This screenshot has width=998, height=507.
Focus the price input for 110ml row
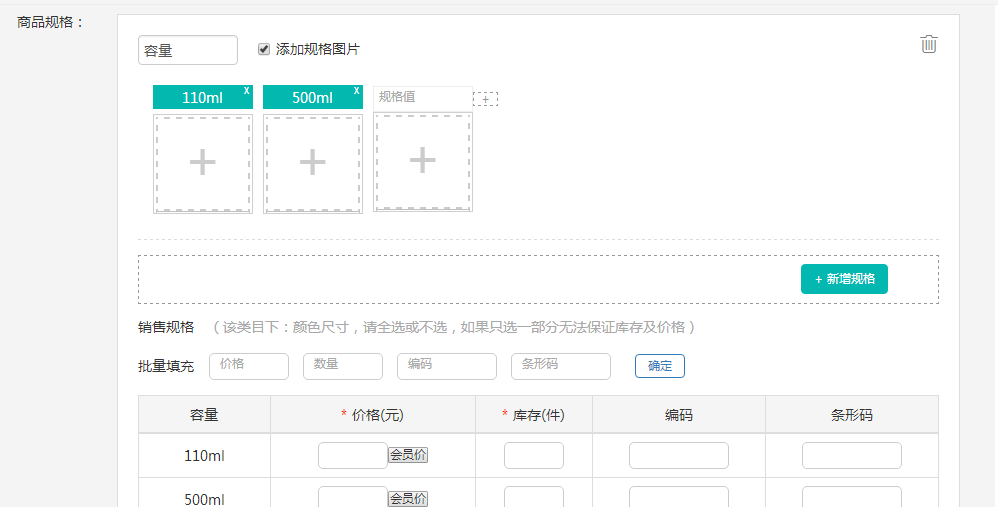click(352, 455)
